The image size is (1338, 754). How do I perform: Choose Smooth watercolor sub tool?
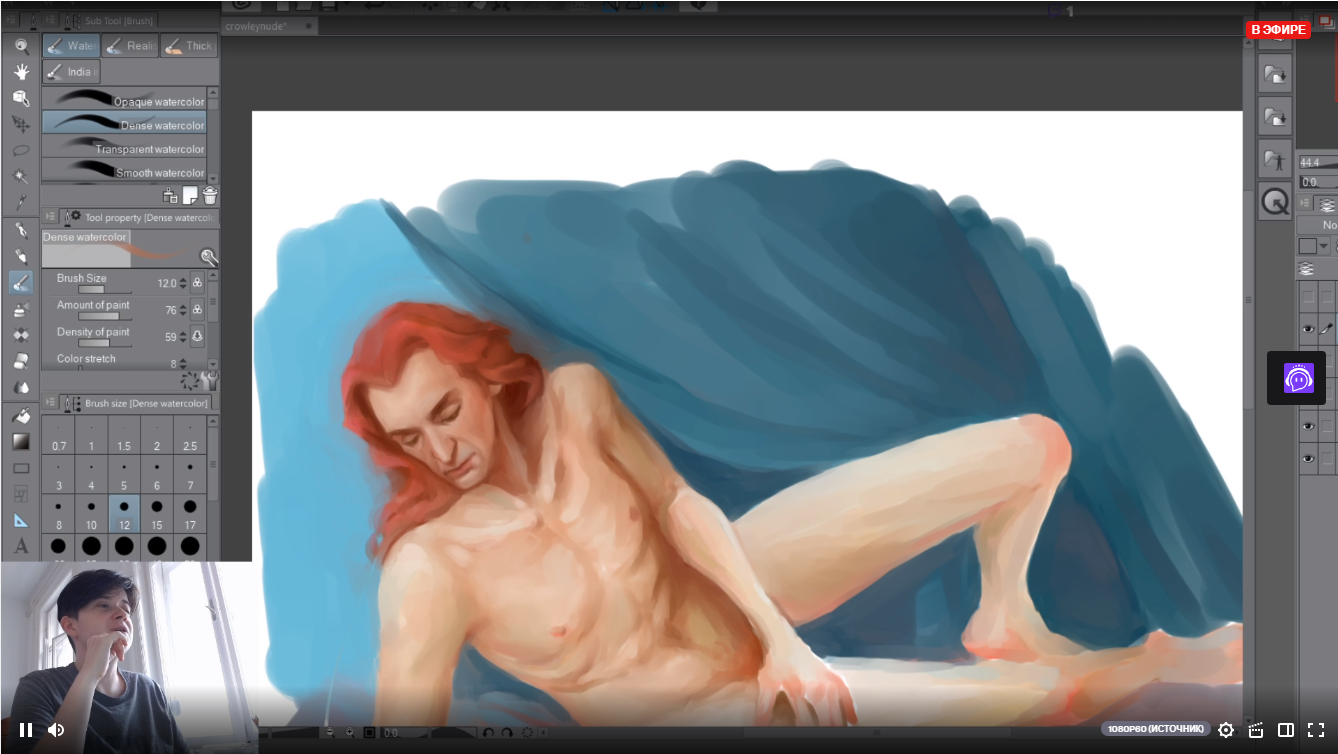point(124,171)
